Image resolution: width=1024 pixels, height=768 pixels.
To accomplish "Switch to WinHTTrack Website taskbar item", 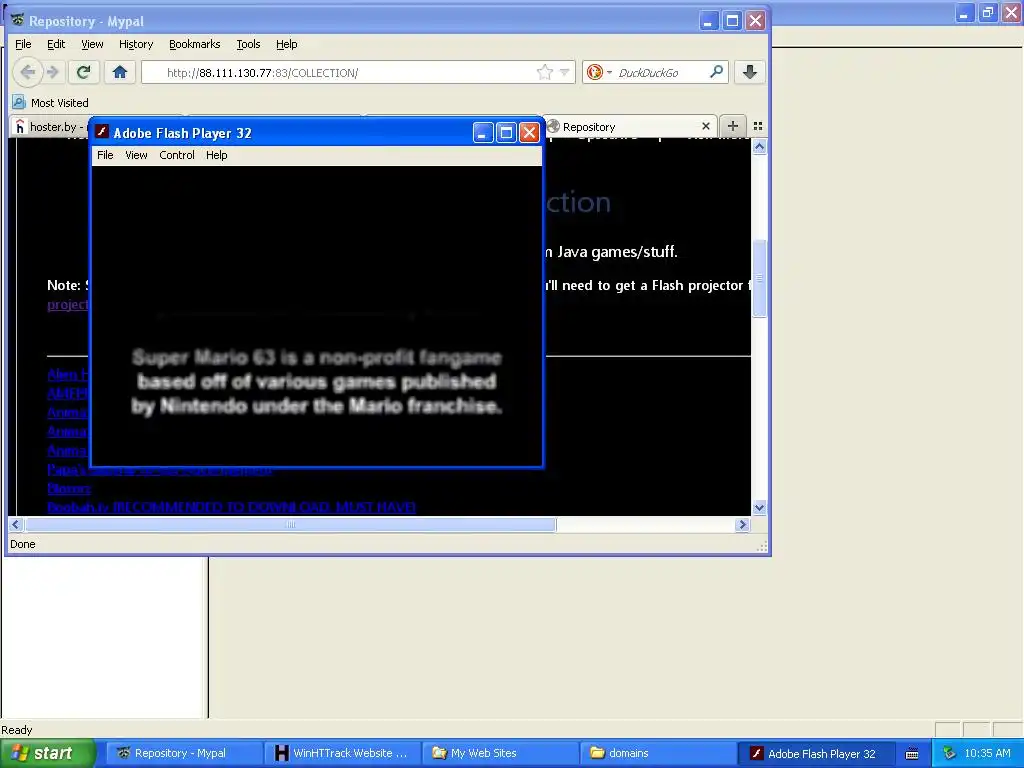I will (x=342, y=753).
